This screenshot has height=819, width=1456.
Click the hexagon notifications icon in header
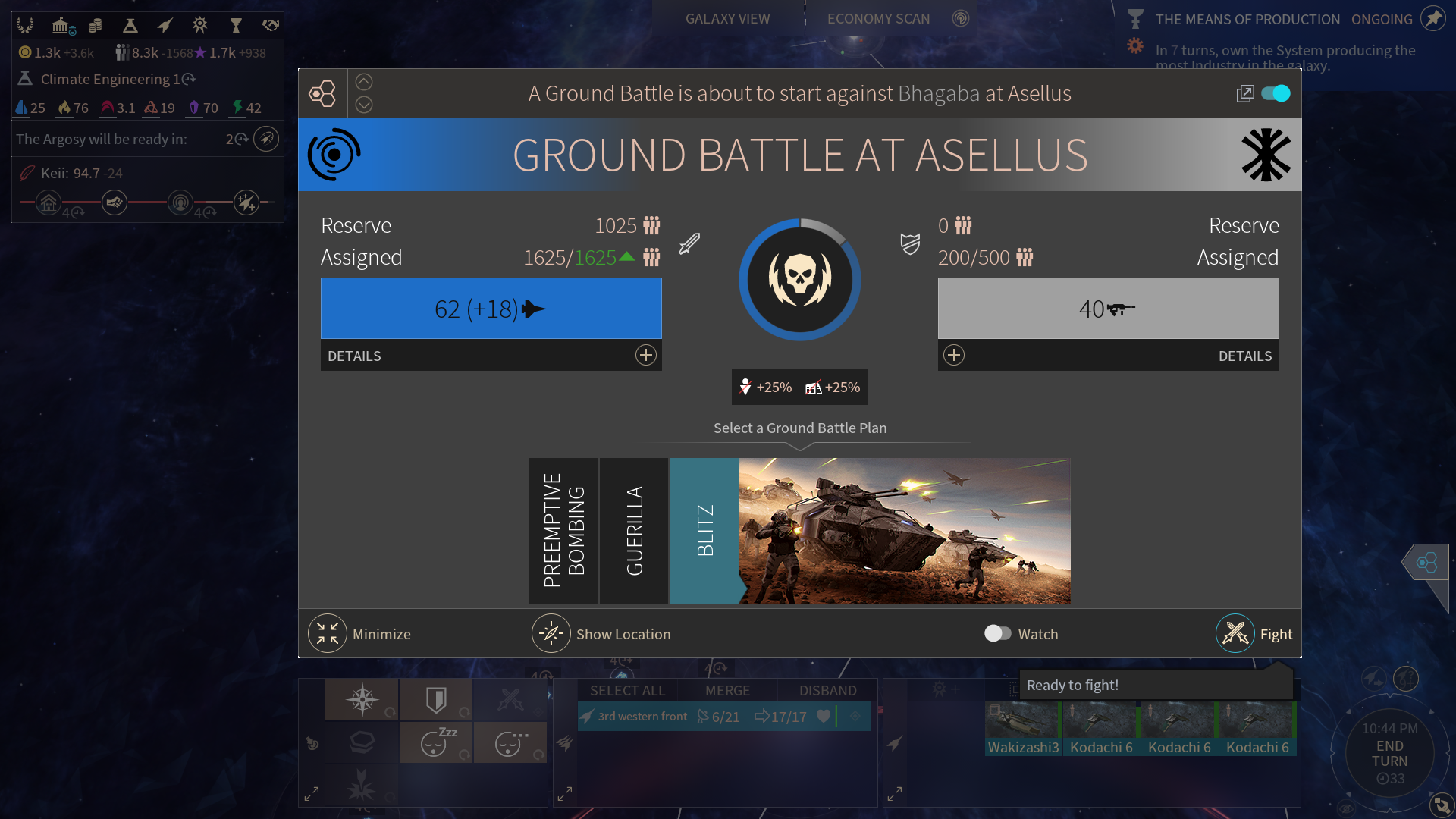pyautogui.click(x=322, y=93)
